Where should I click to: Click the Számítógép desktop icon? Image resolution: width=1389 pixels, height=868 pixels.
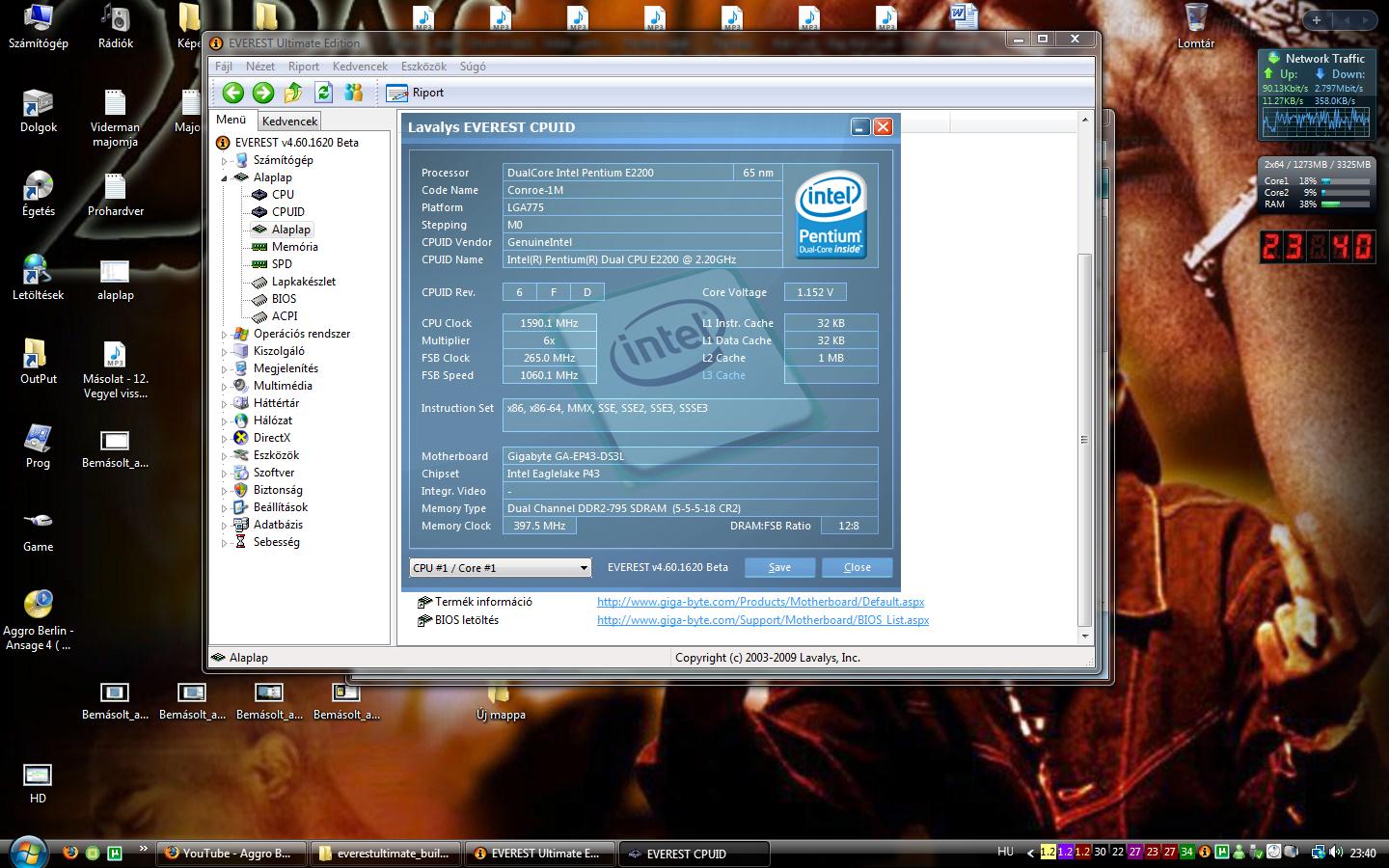coord(38,26)
